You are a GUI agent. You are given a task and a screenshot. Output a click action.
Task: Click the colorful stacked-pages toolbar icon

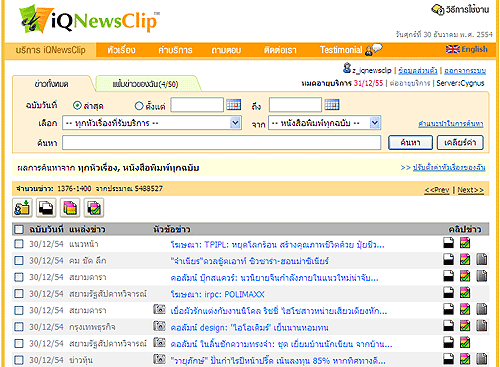coord(70,208)
